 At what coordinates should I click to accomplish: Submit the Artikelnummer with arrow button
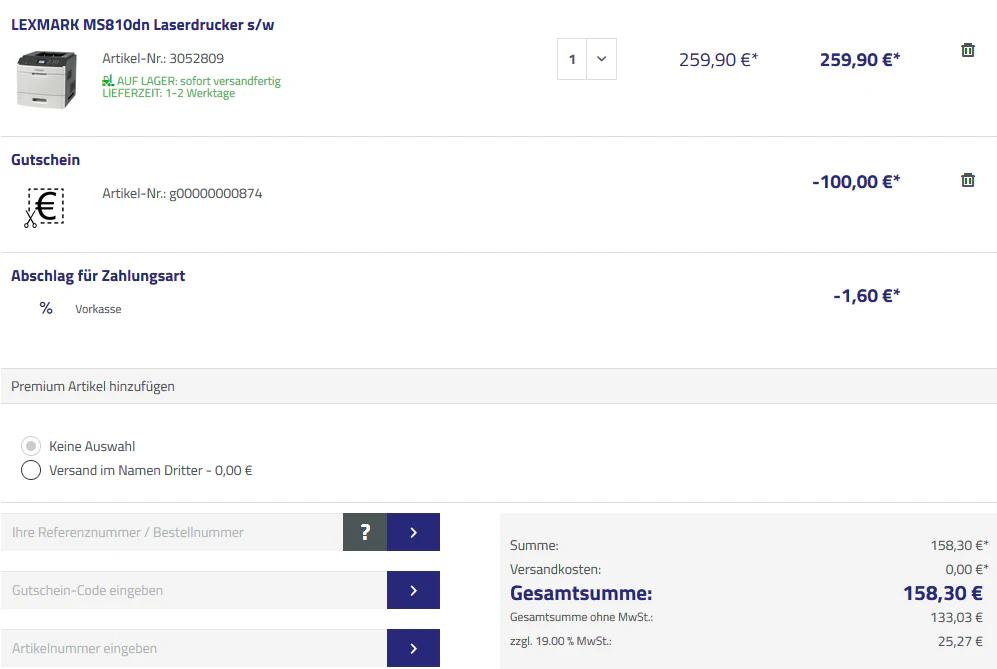413,648
